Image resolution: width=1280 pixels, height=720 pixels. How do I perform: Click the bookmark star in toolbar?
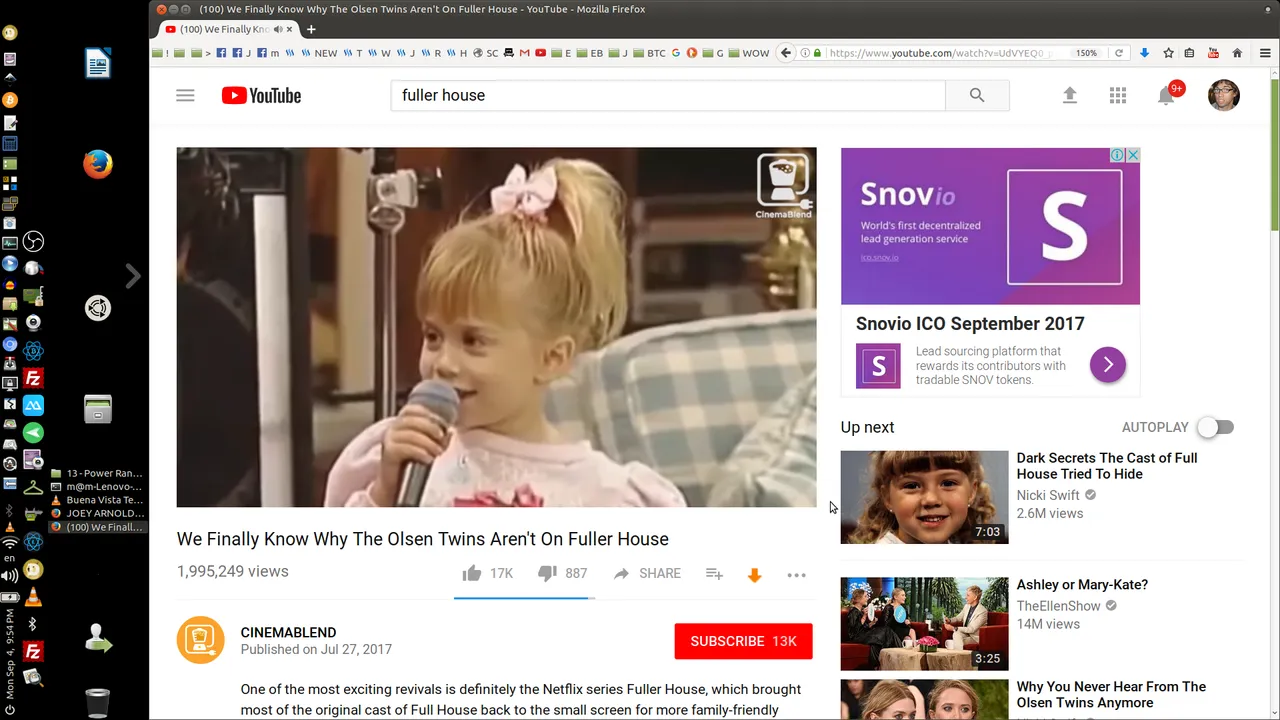click(1167, 53)
